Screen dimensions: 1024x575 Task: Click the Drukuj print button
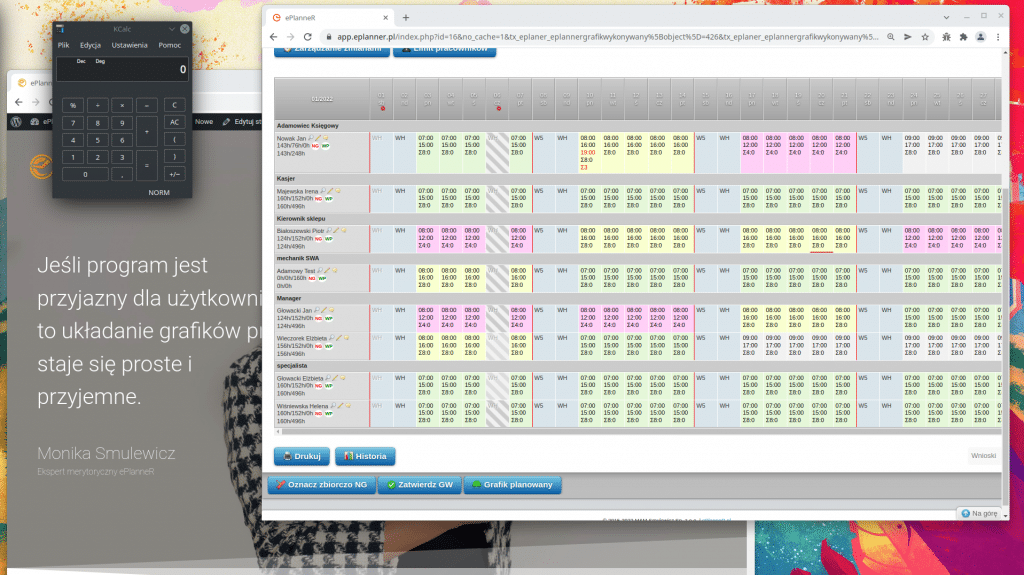click(x=302, y=456)
